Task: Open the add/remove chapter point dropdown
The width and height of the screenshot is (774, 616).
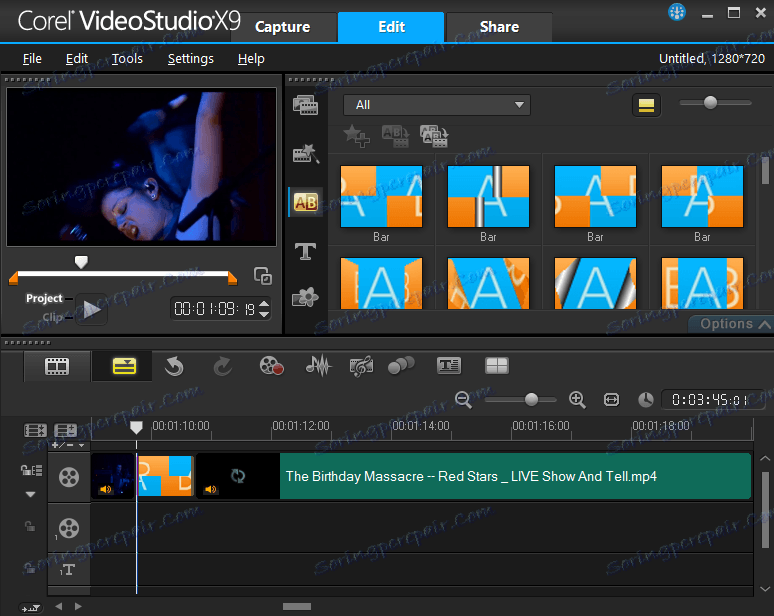Action: point(68,445)
